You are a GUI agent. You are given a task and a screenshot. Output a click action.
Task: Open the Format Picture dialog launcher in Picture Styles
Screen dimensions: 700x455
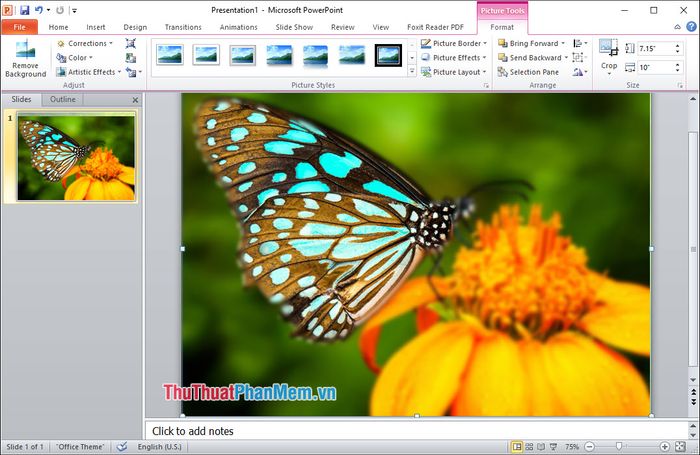486,85
